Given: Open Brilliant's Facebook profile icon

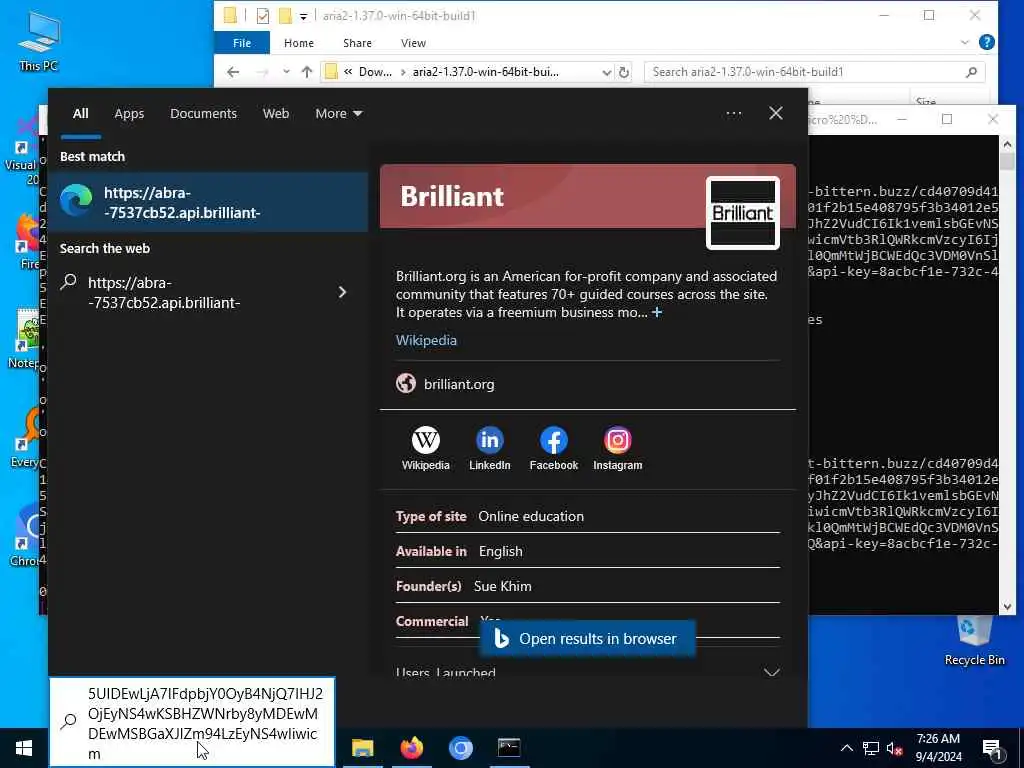Looking at the screenshot, I should [x=553, y=449].
